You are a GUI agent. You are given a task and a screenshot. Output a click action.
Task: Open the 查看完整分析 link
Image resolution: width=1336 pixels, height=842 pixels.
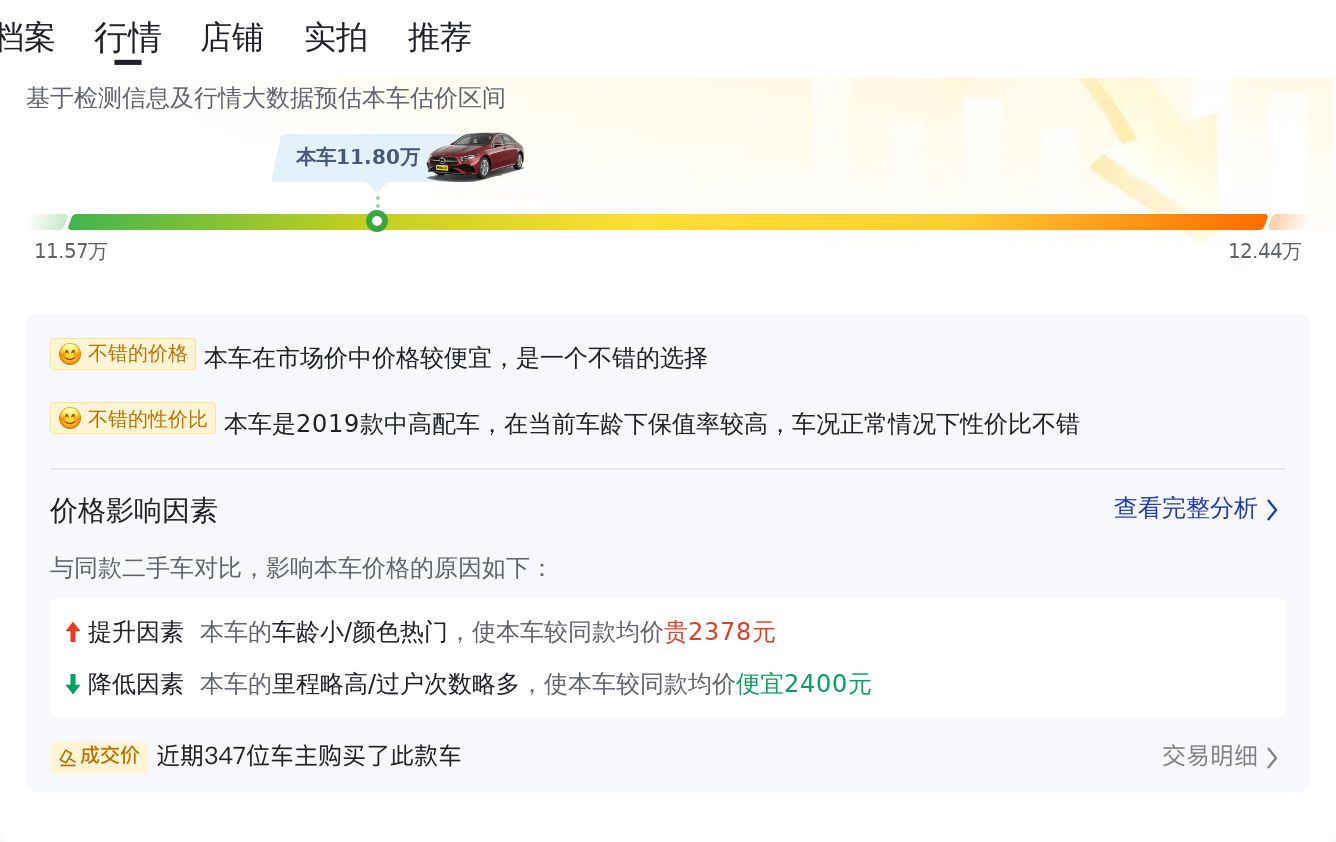[1185, 509]
